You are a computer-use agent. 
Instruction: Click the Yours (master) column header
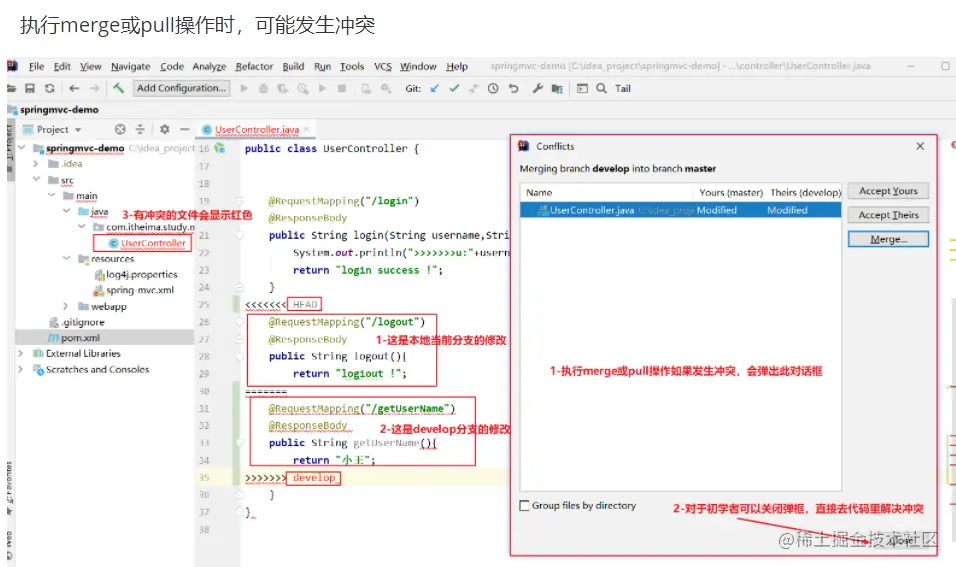tap(731, 192)
